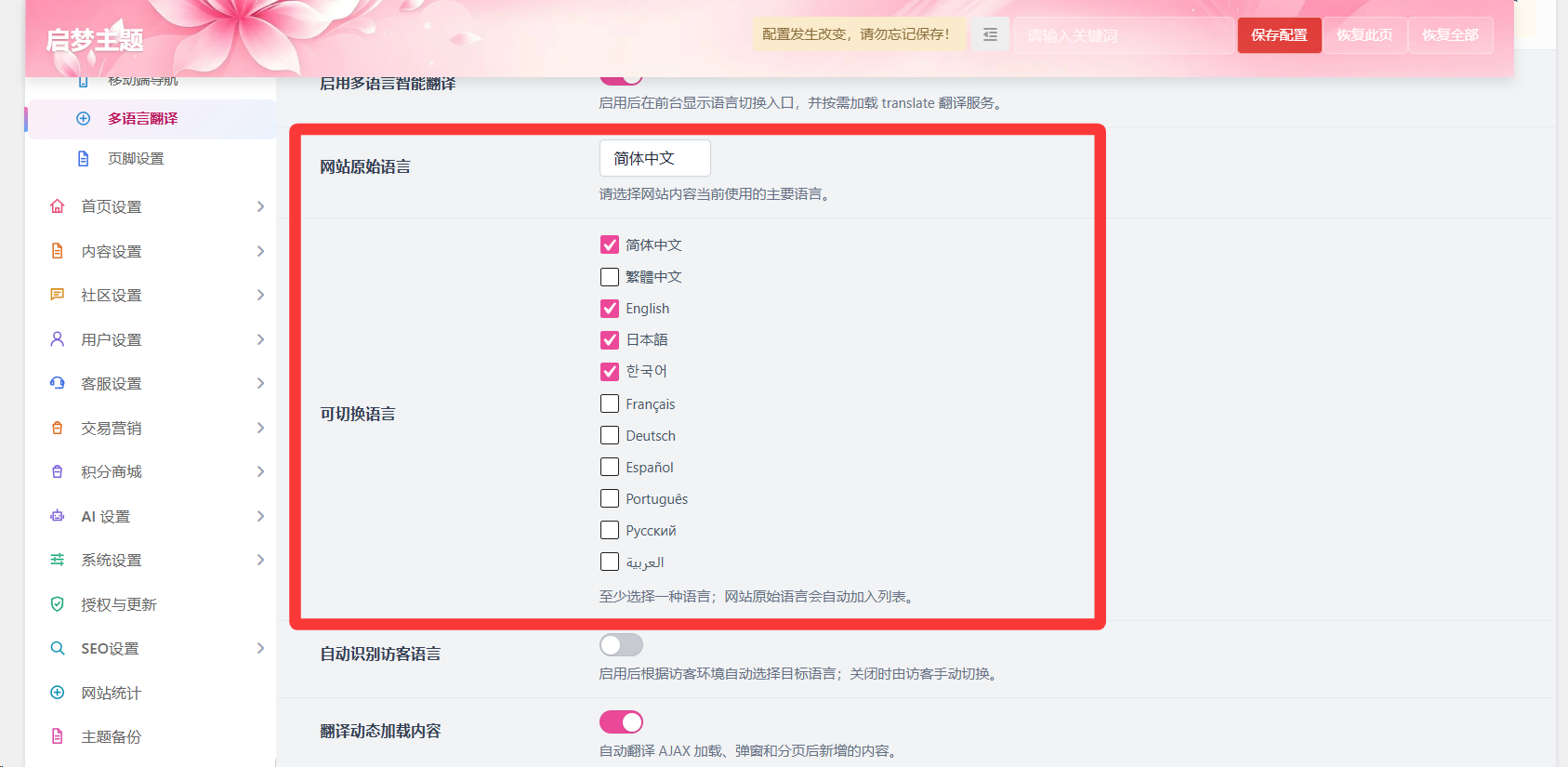The width and height of the screenshot is (1568, 767).
Task: Click the sidebar collapse icon in header
Action: 990,34
